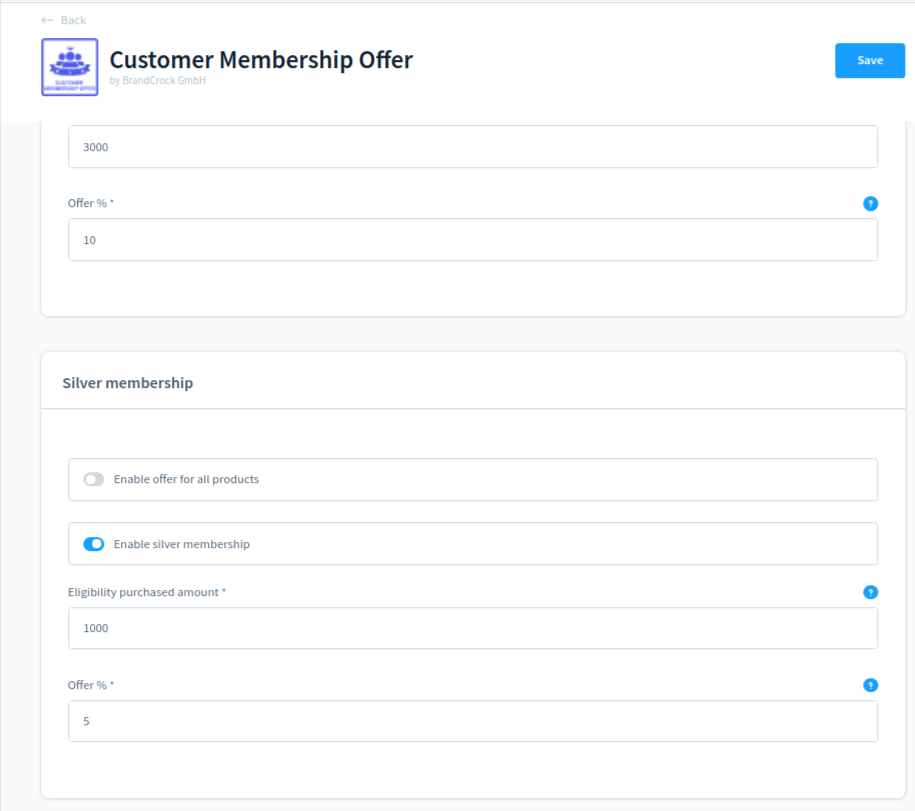Click the Eligibility purchased amount label
The image size is (915, 811).
[x=143, y=592]
